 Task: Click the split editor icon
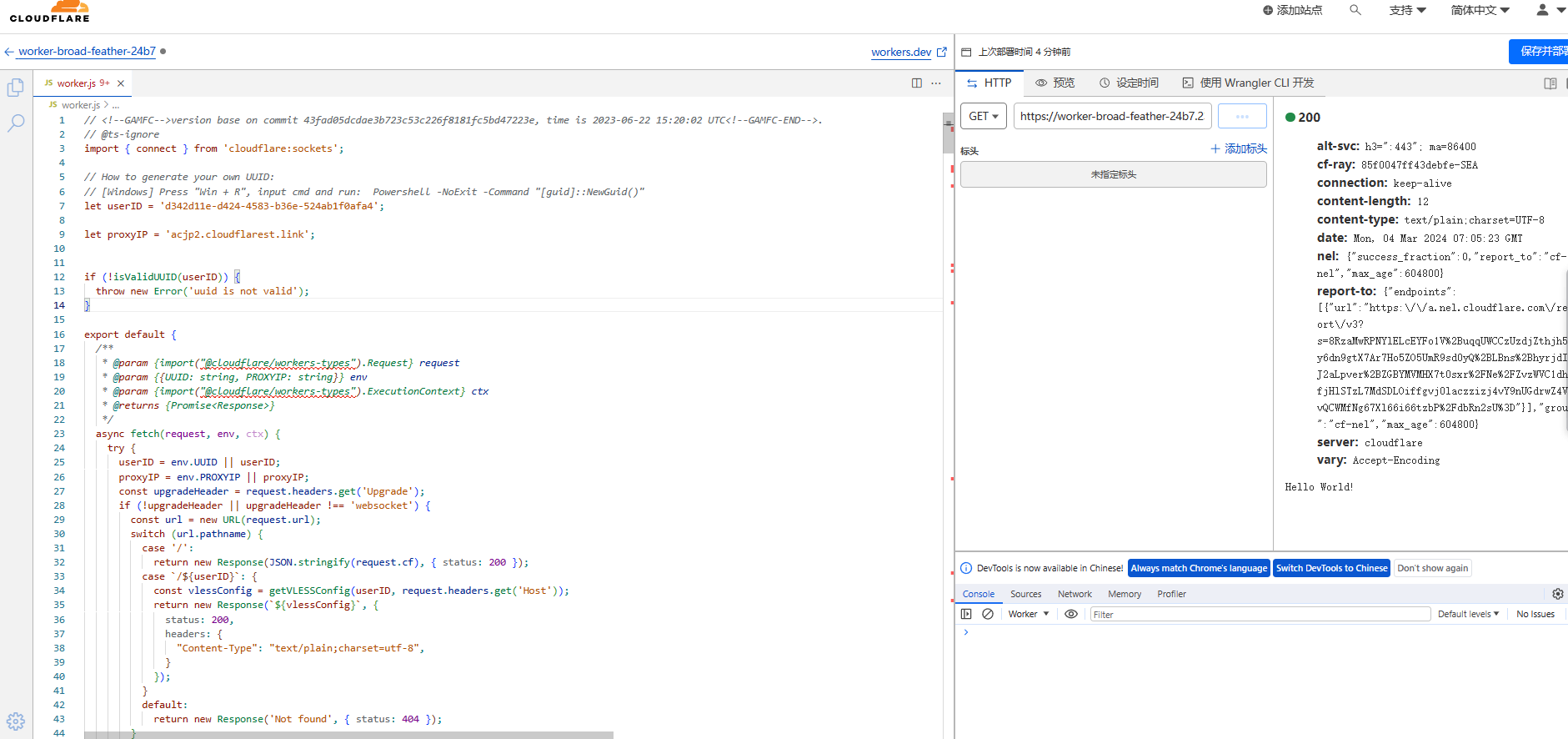pyautogui.click(x=917, y=83)
